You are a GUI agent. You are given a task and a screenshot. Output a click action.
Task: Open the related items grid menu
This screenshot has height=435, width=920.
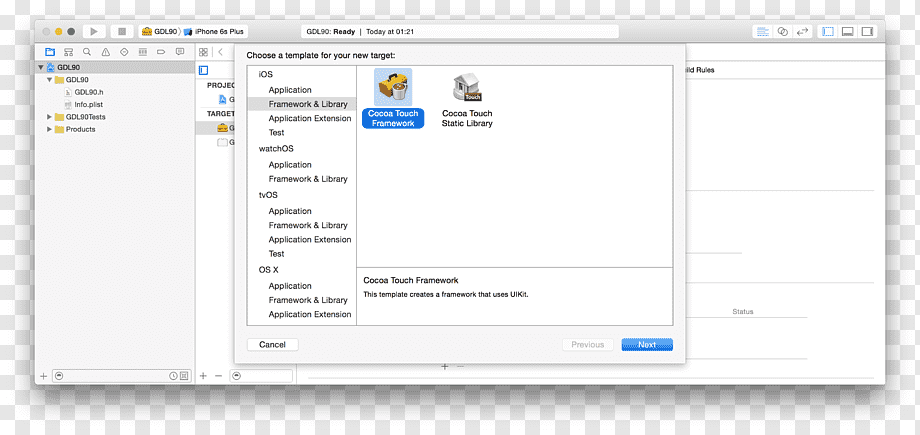204,52
